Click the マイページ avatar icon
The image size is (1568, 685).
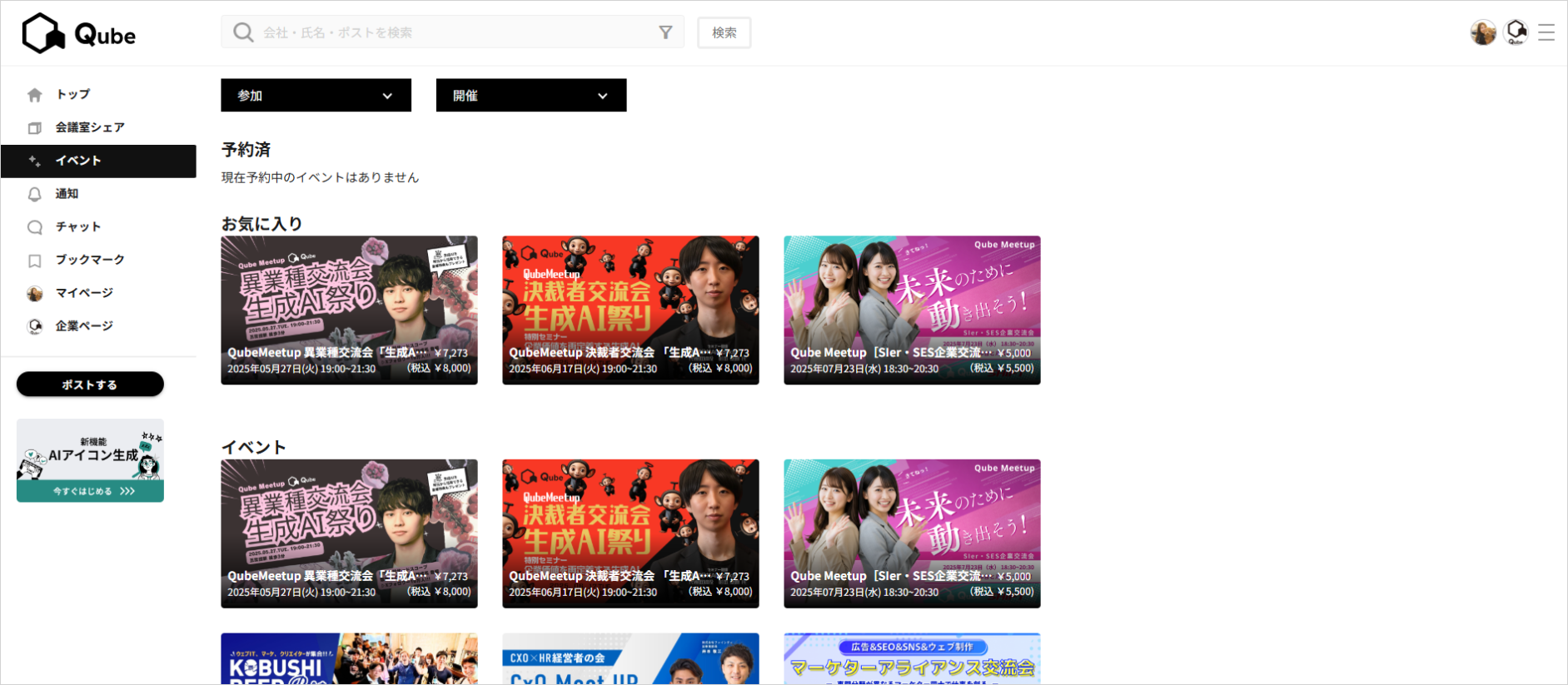pyautogui.click(x=35, y=294)
